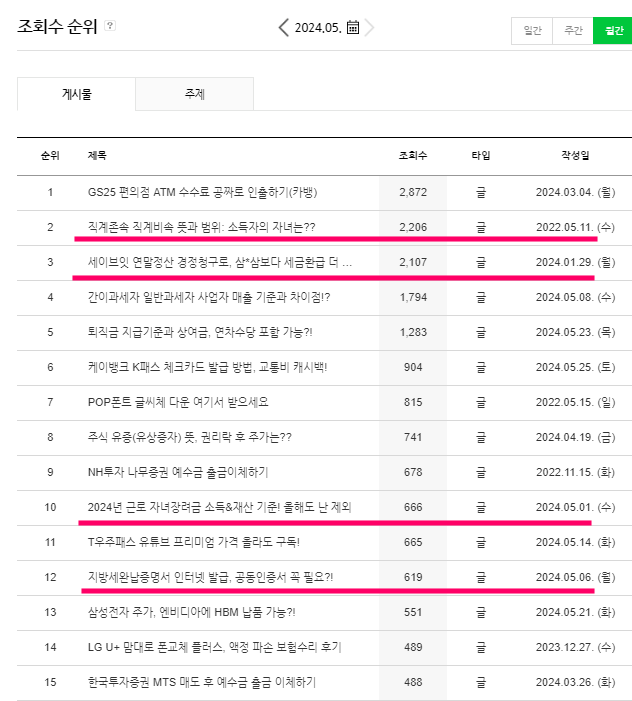Click the date 2024.05.06. (월)
The height and width of the screenshot is (701, 632).
point(575,577)
